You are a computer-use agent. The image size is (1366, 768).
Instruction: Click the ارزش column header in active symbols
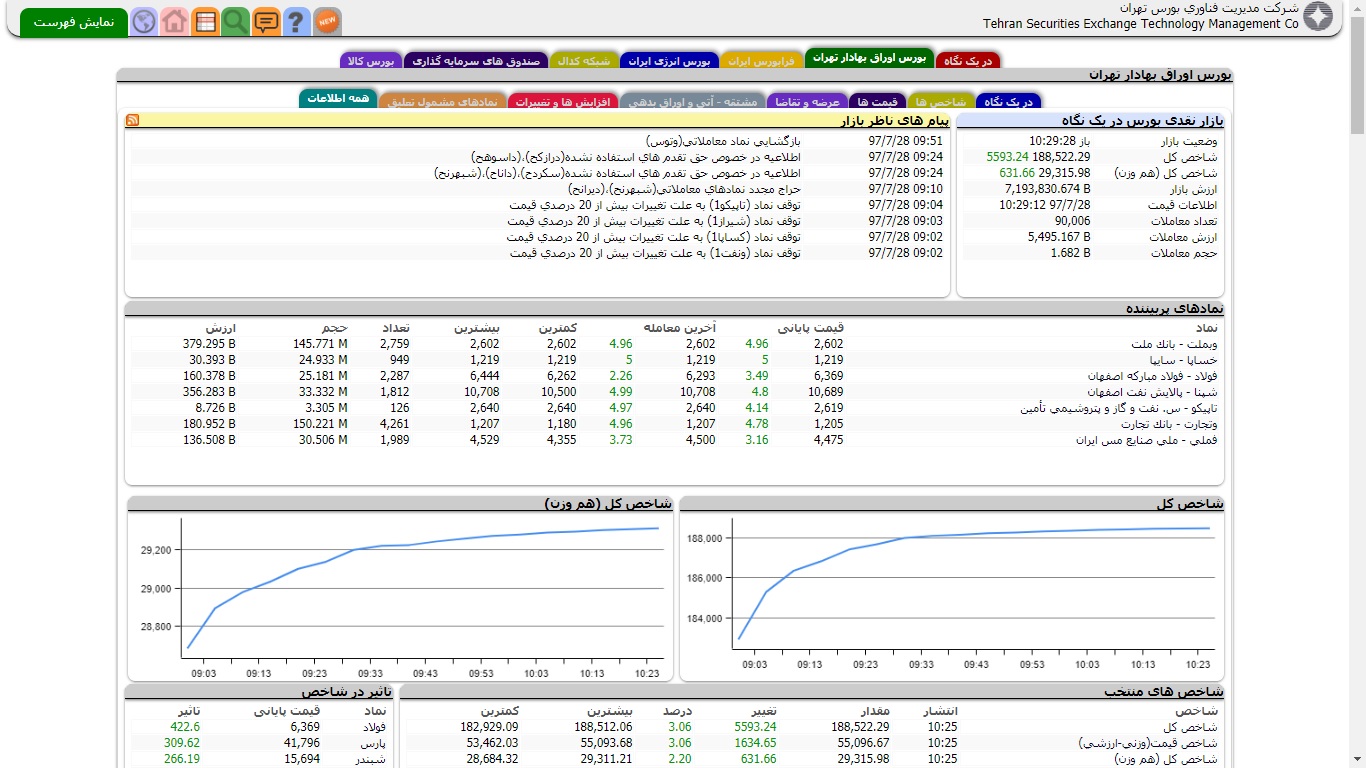220,328
